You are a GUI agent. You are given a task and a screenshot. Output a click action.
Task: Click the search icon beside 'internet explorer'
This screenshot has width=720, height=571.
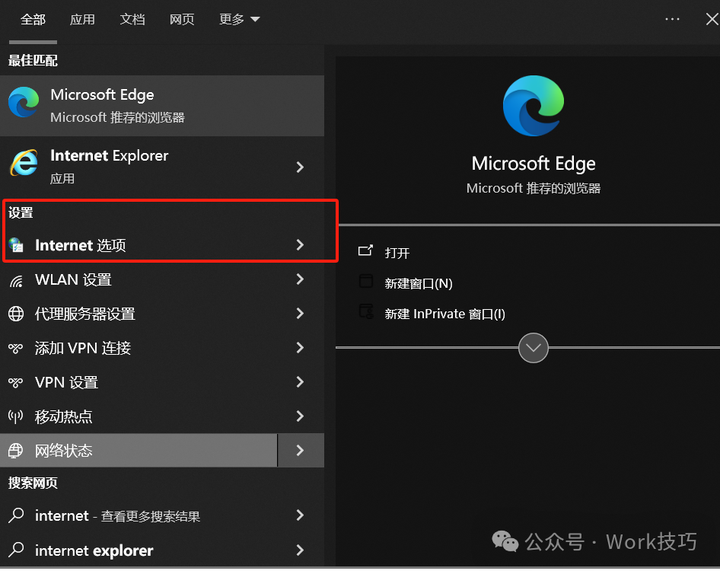(x=16, y=550)
